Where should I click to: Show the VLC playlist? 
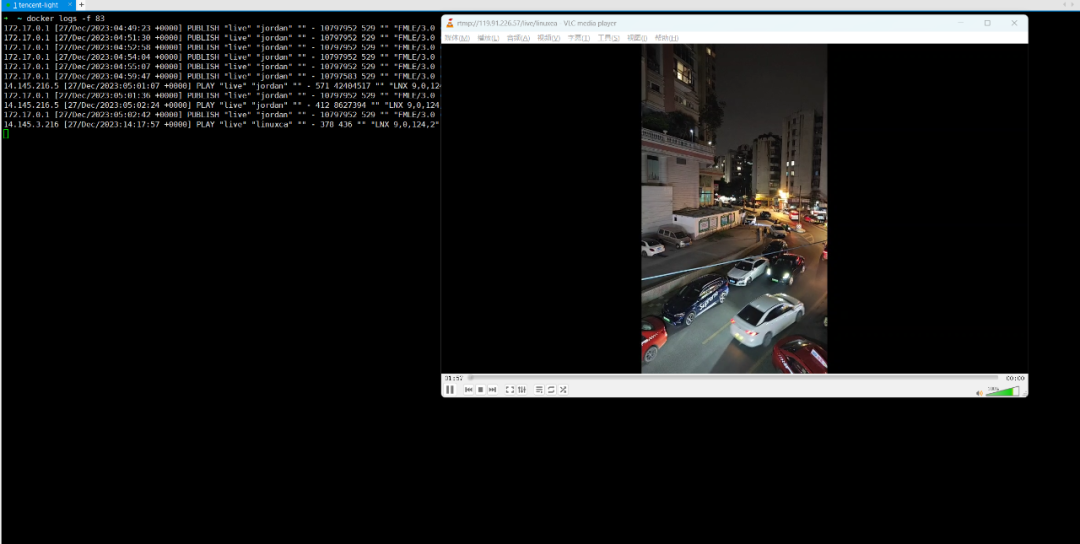coord(539,390)
